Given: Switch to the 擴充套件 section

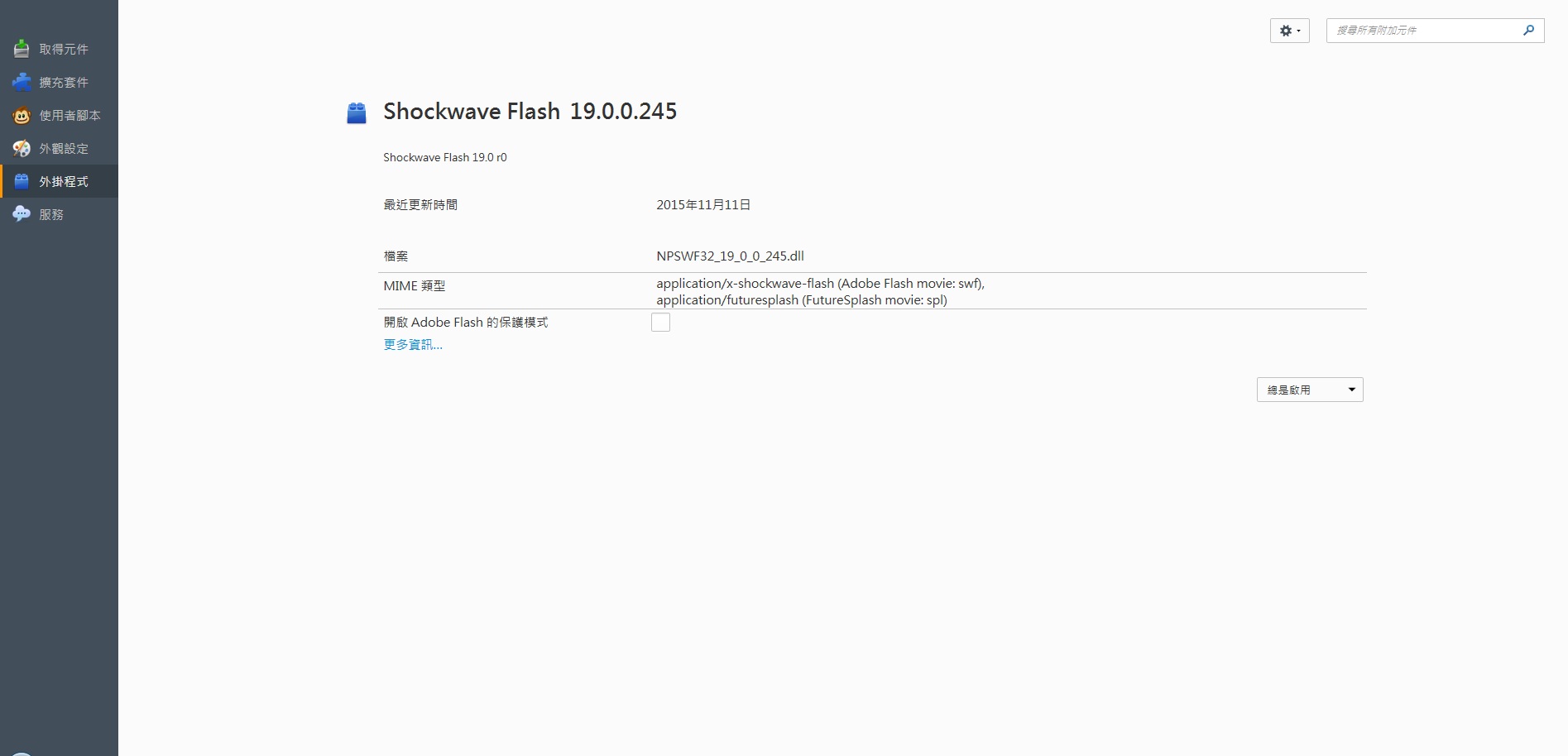Looking at the screenshot, I should pos(59,82).
